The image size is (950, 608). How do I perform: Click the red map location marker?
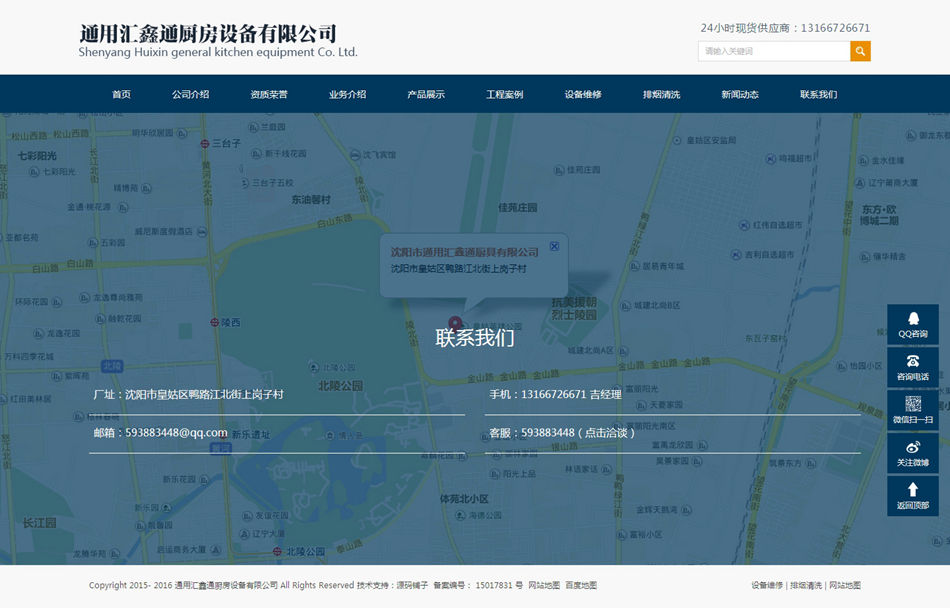point(455,323)
